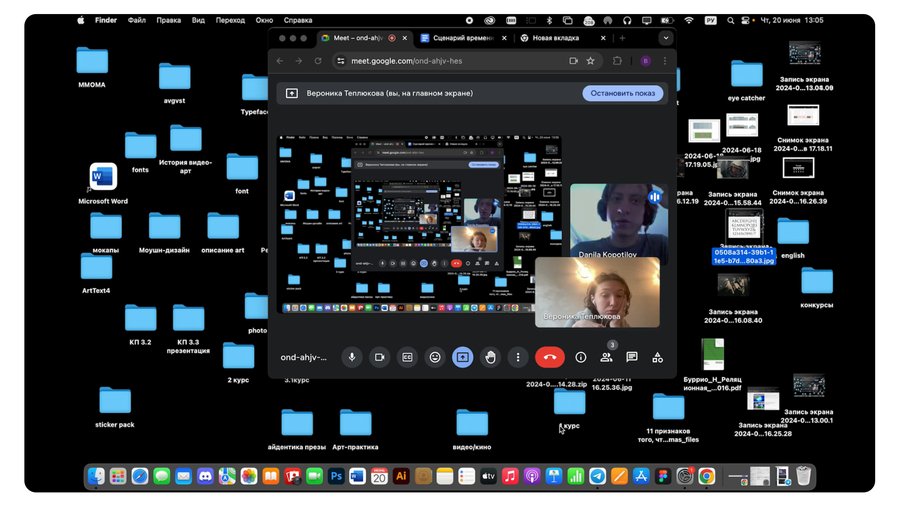Open the Trash in the Dock
The height and width of the screenshot is (506, 900).
[803, 476]
